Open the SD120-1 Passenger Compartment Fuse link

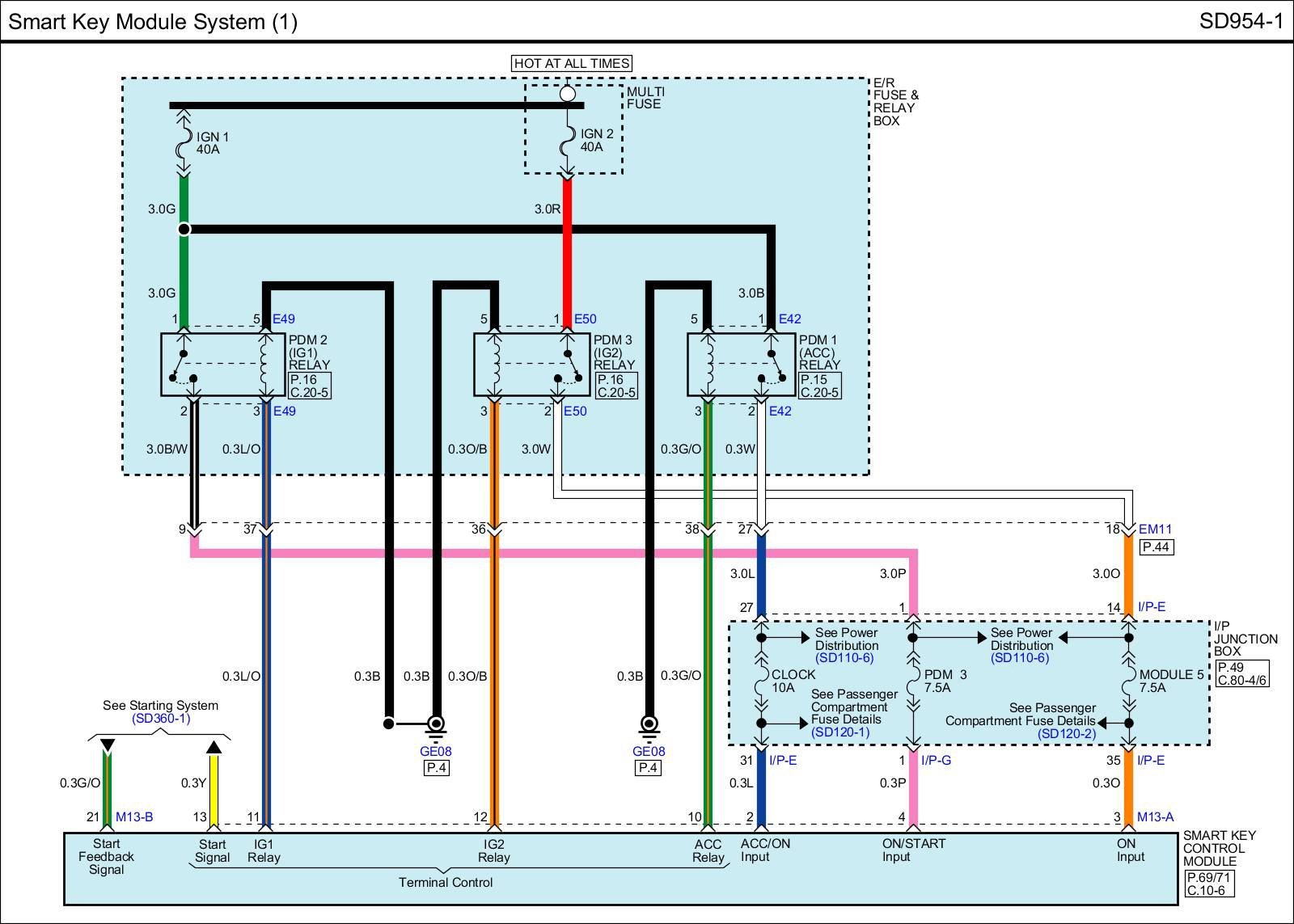[839, 732]
